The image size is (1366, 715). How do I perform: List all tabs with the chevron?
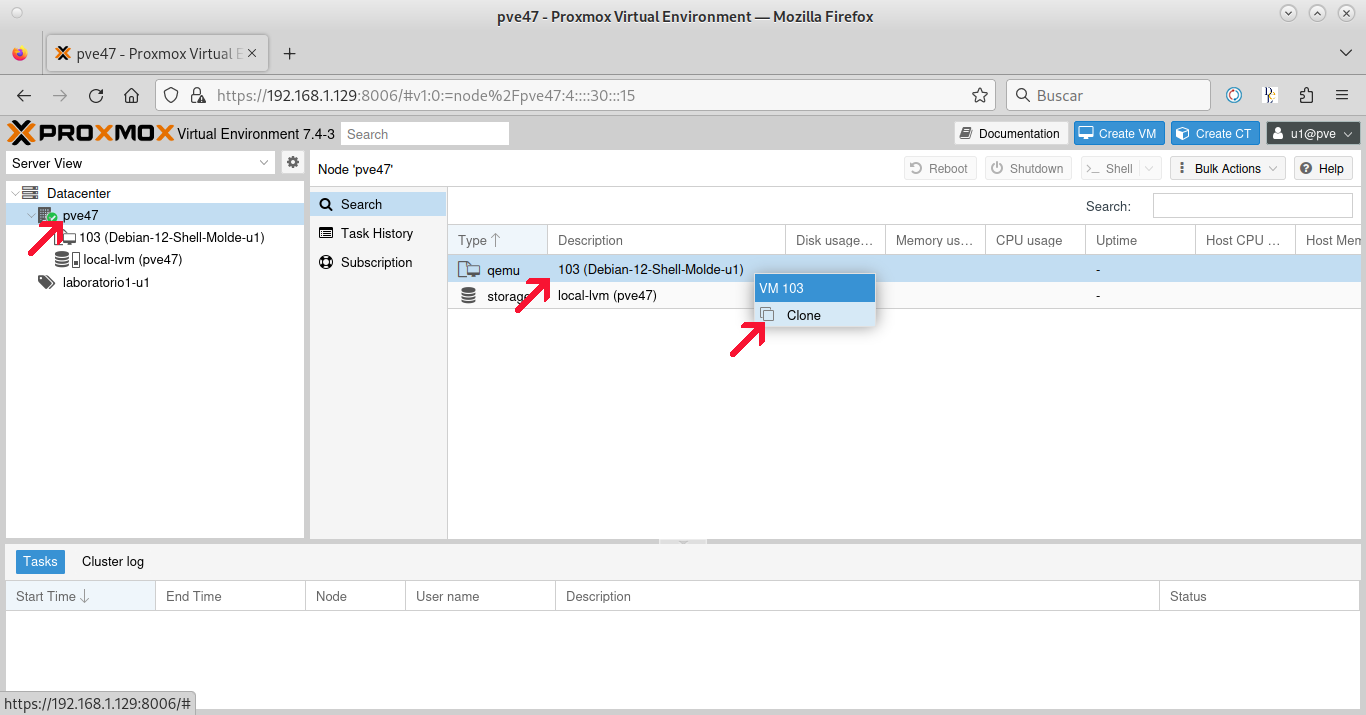click(1346, 53)
